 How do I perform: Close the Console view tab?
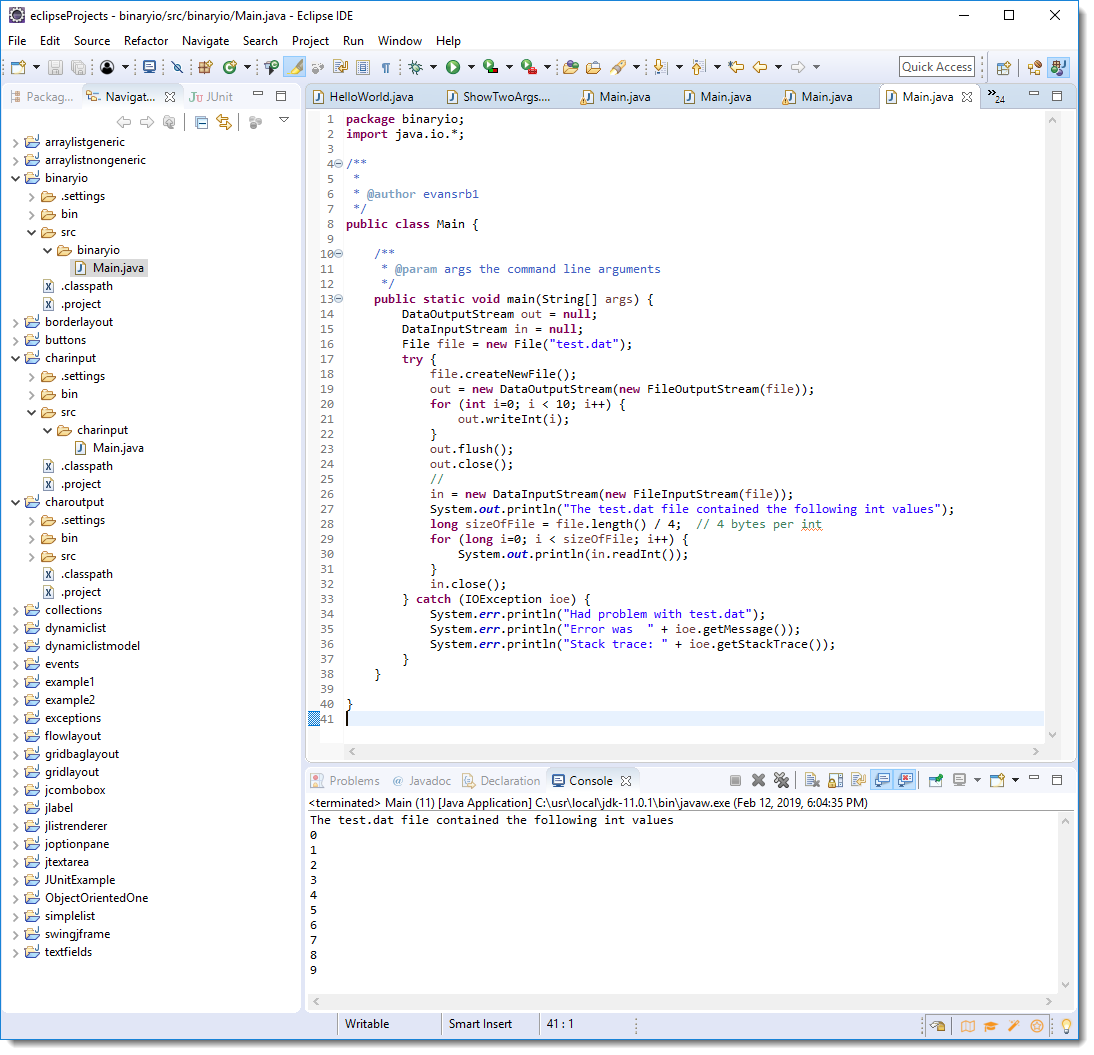coord(626,781)
